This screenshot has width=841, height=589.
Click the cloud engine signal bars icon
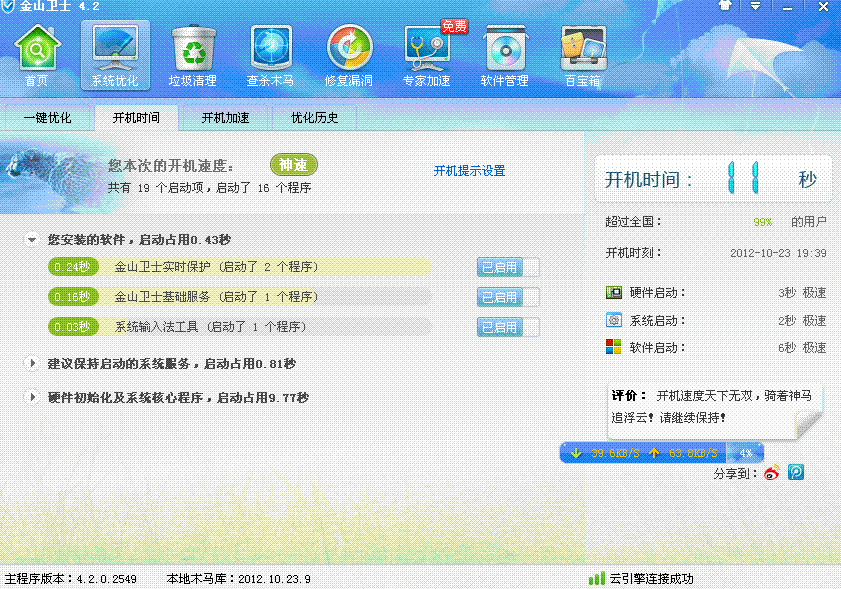pos(596,578)
